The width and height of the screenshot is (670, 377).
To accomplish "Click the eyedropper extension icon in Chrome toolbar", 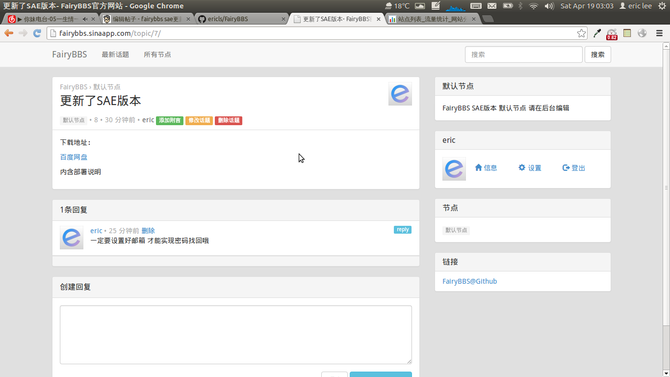I will click(x=597, y=33).
